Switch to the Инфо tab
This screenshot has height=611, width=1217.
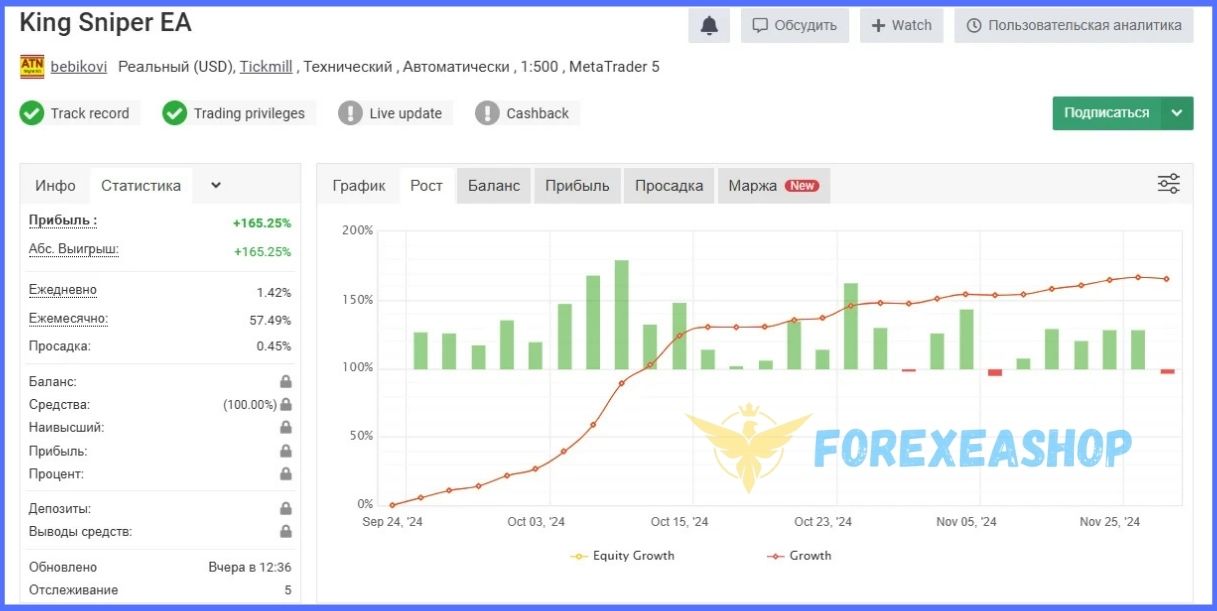tap(55, 185)
